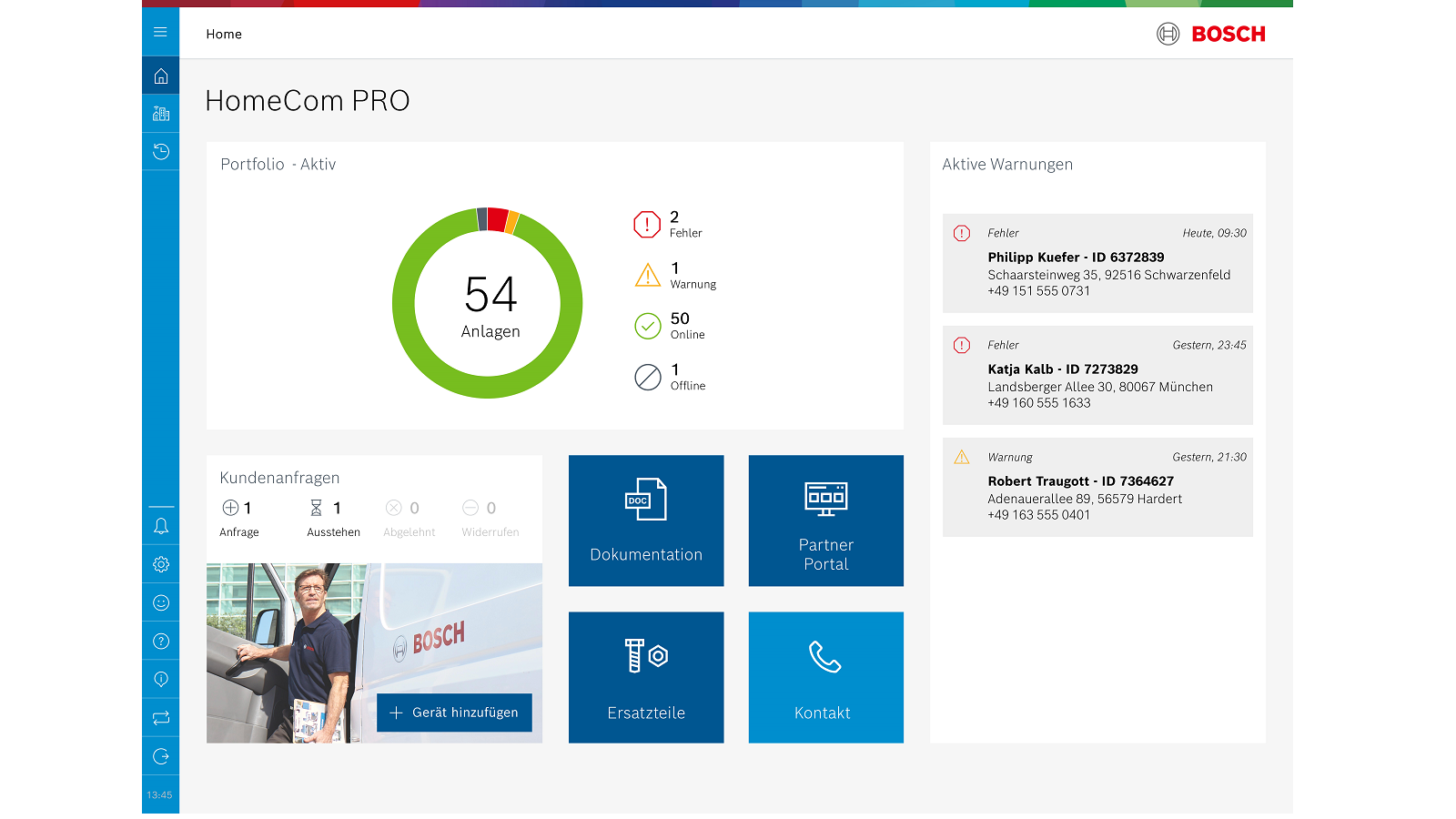Open the buildings portfolio sidebar icon
The width and height of the screenshot is (1456, 819).
(x=160, y=114)
